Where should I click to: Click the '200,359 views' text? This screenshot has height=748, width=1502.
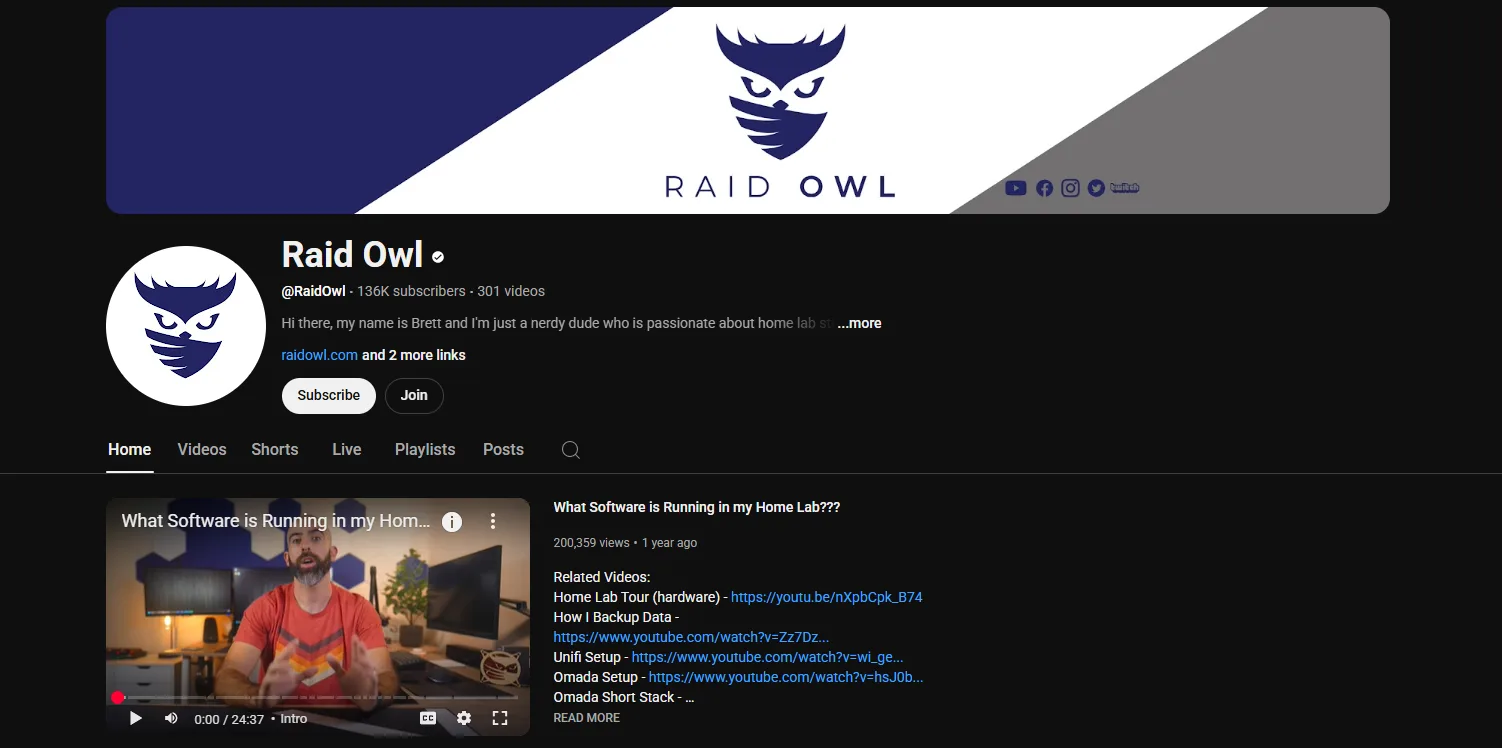[x=592, y=543]
